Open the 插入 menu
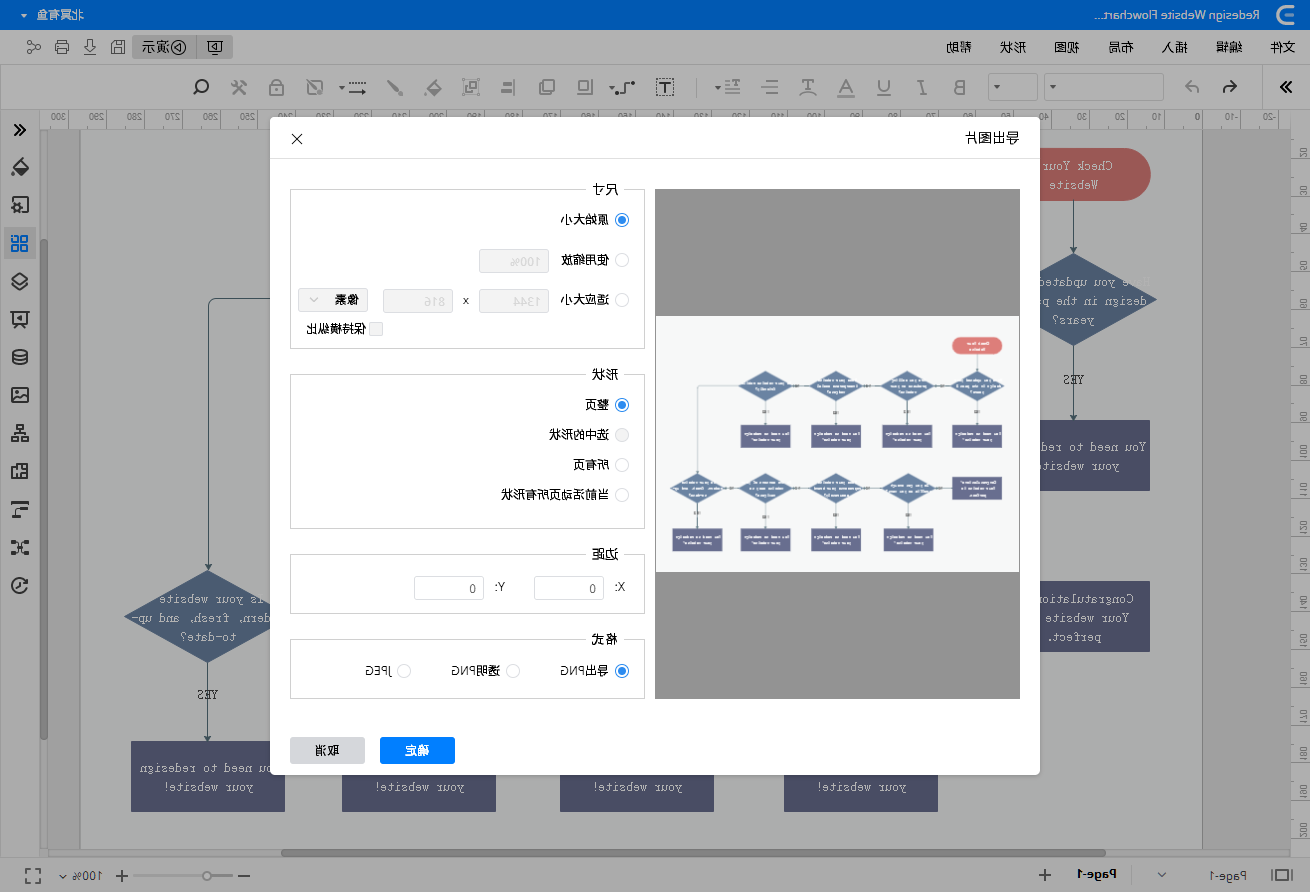Viewport: 1310px width, 892px height. click(x=1174, y=47)
